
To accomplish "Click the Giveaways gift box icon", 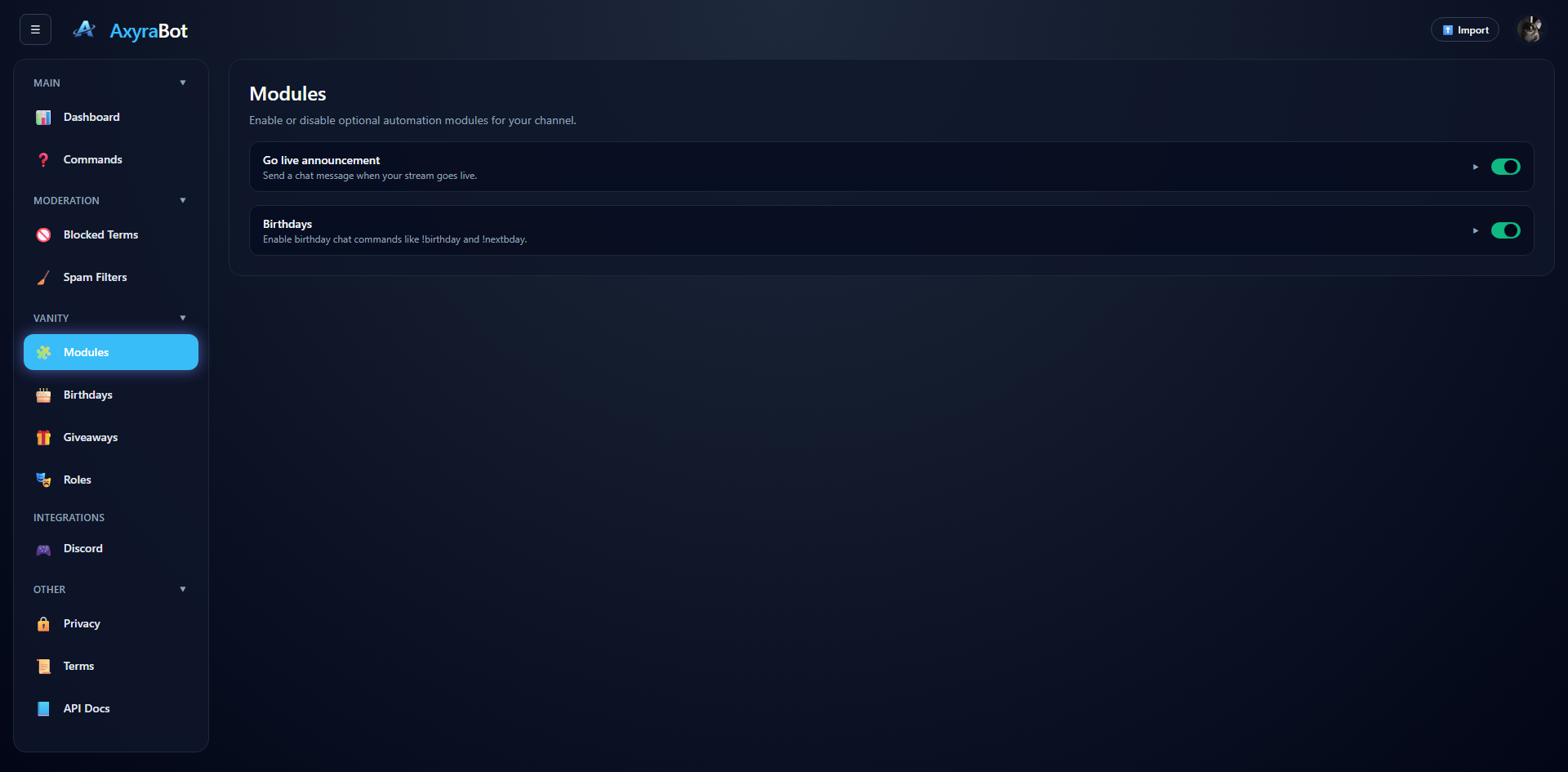I will point(43,438).
